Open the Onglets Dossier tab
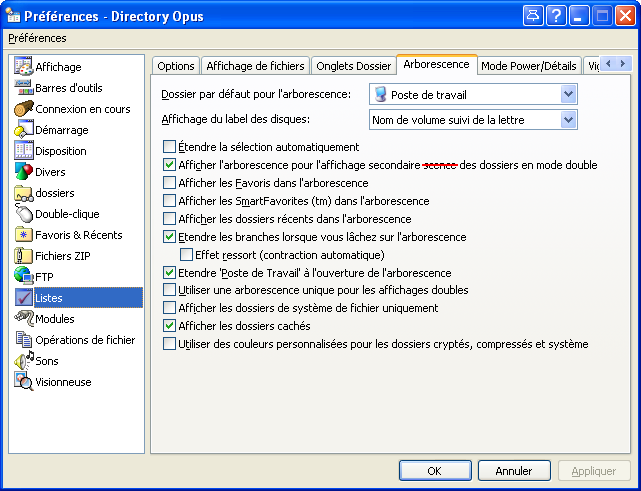The image size is (641, 491). pyautogui.click(x=354, y=66)
